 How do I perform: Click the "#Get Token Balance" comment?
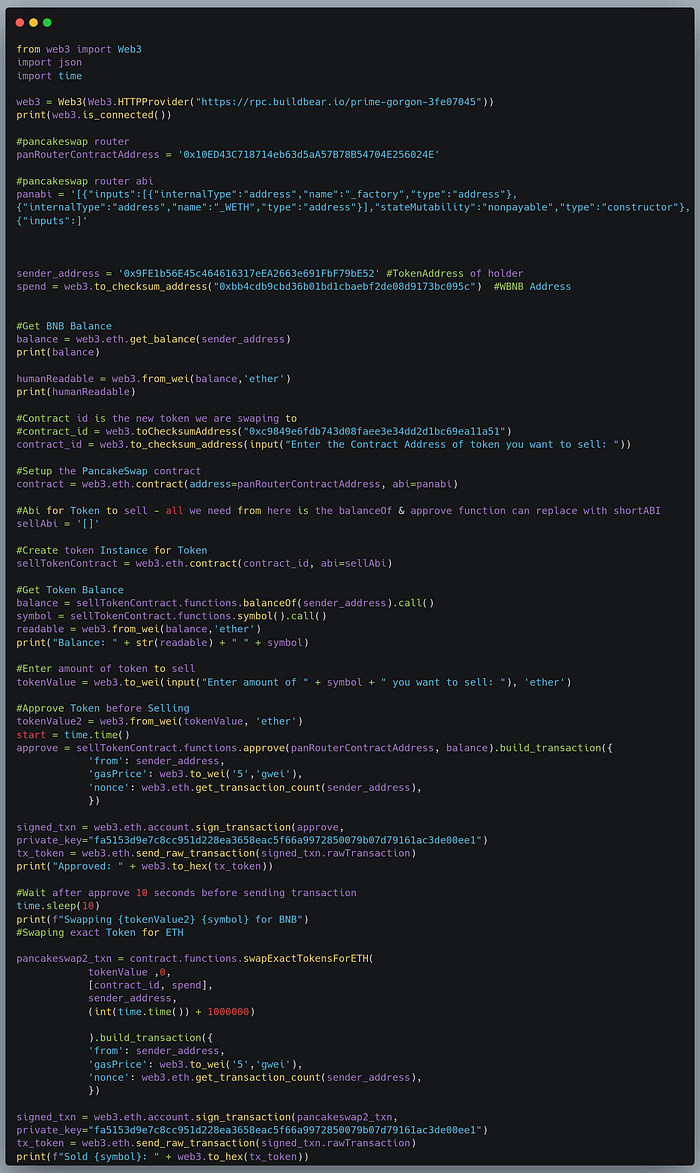pyautogui.click(x=70, y=590)
